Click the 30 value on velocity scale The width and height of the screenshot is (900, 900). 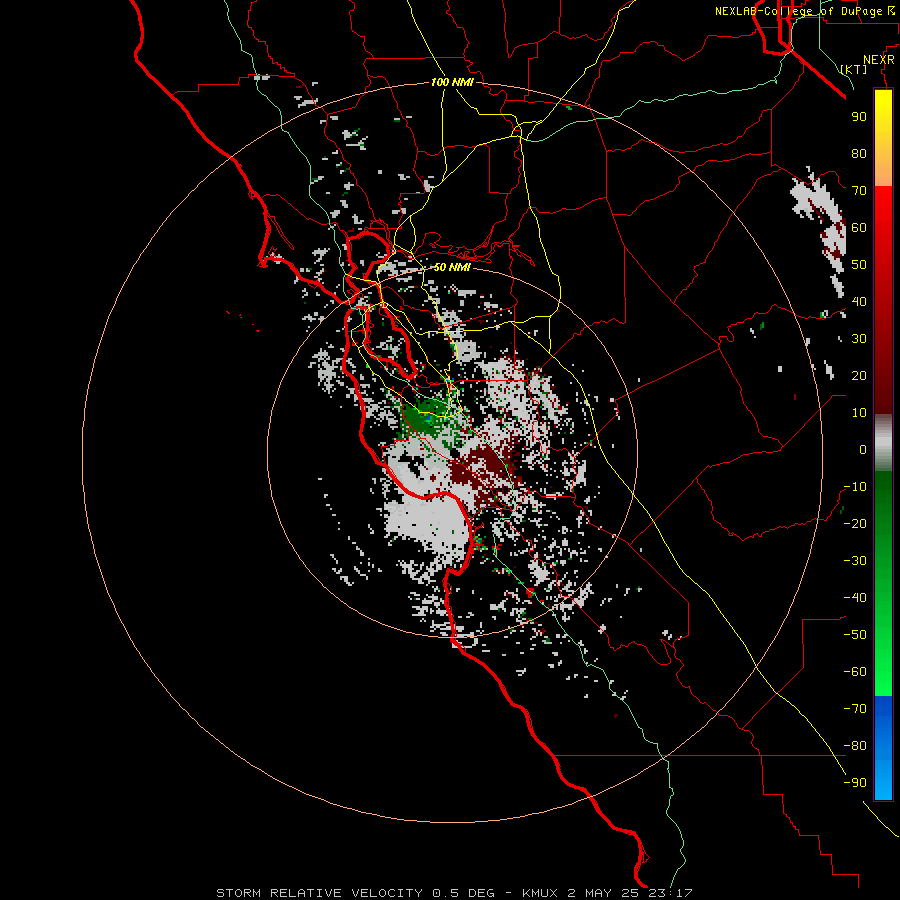point(859,339)
